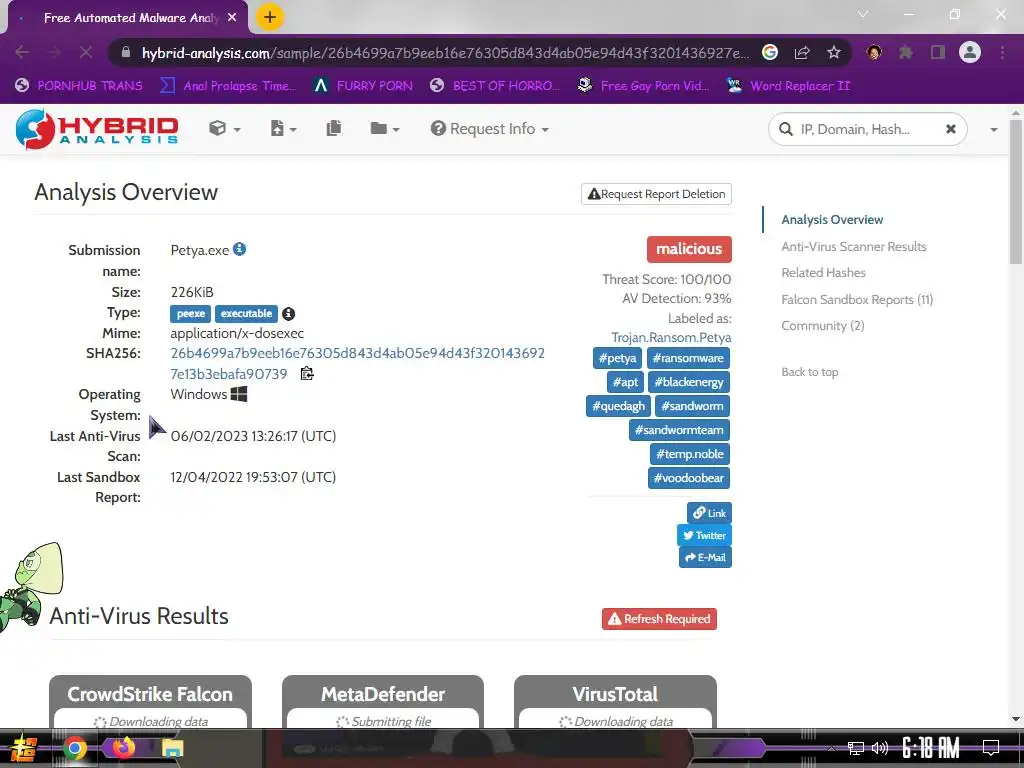Click the info icon beside Petya.exe

[x=240, y=249]
